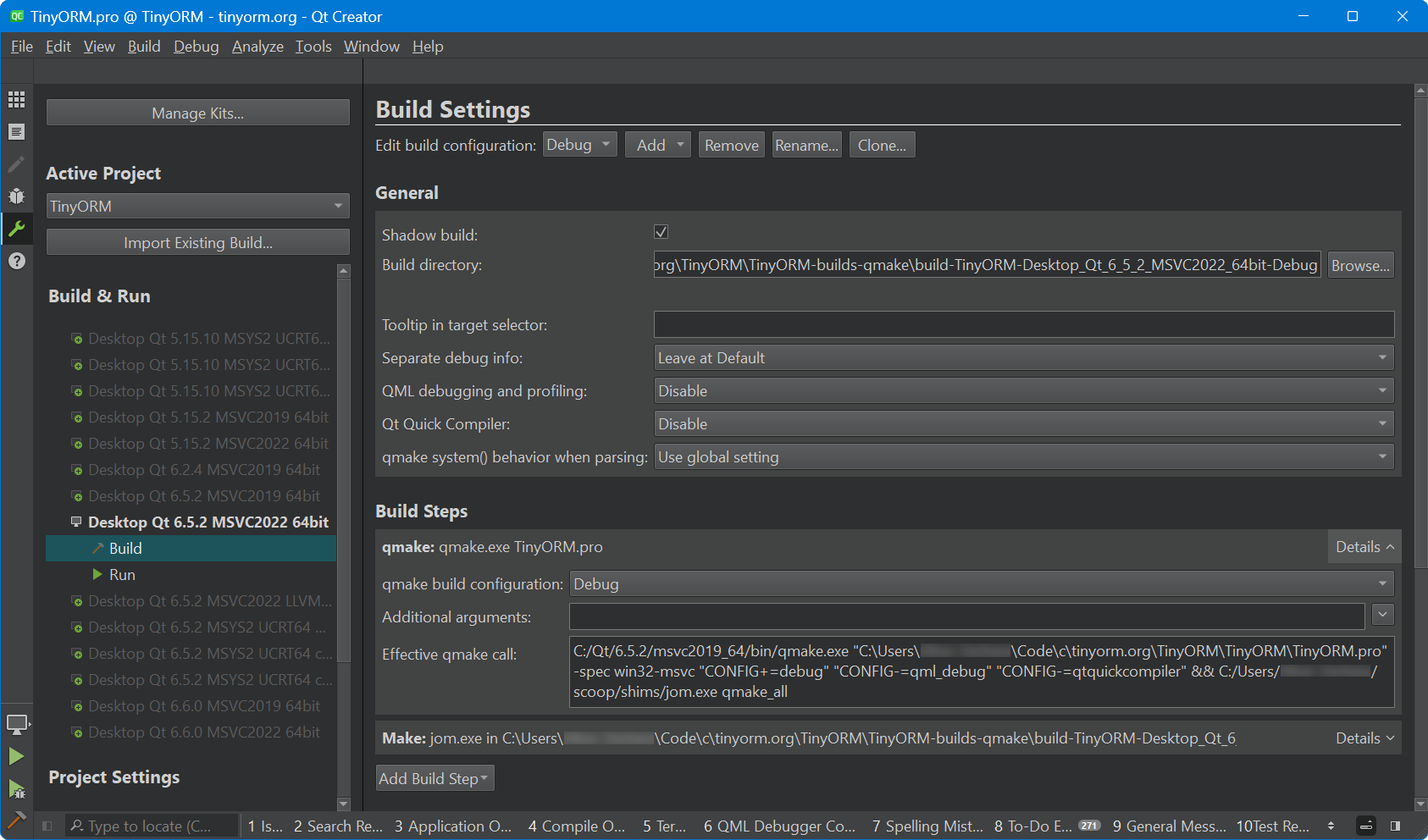
Task: Open the 4 Compile Output pane
Action: 576,826
